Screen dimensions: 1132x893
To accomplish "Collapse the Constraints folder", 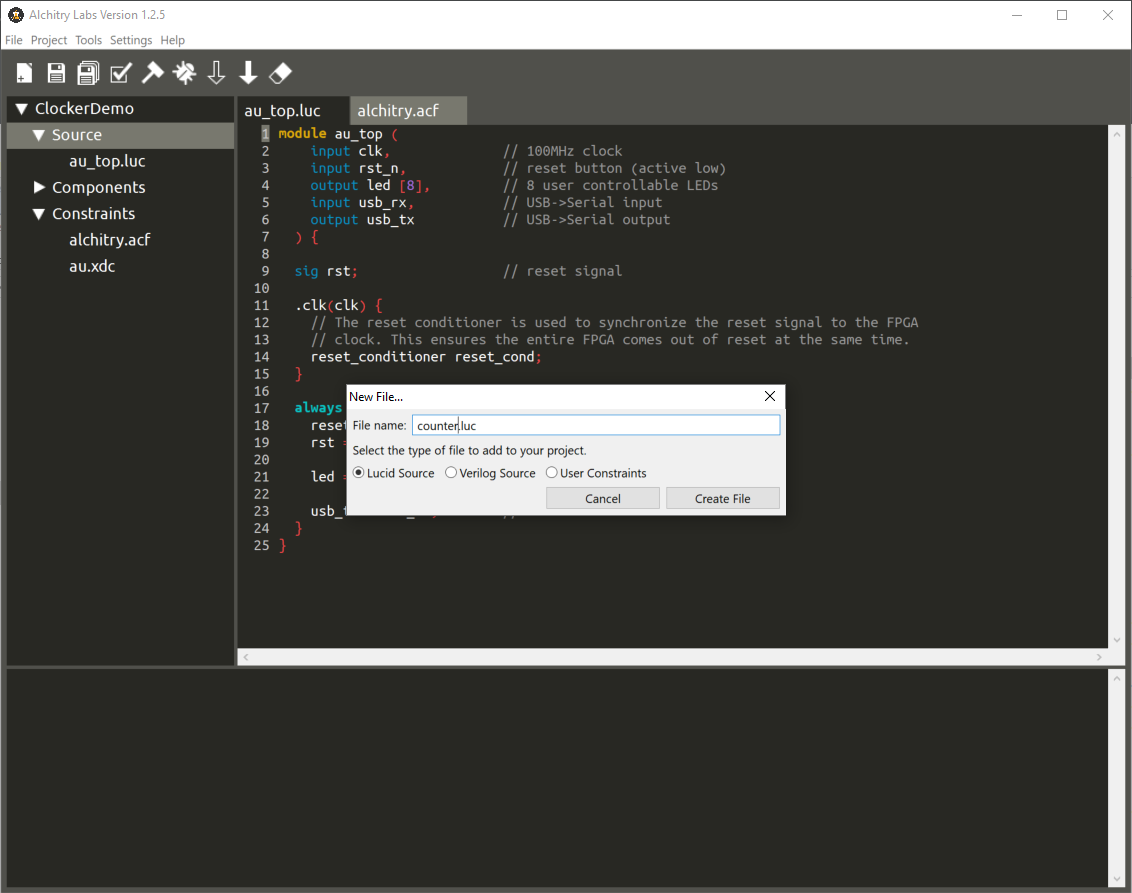I will [x=39, y=214].
